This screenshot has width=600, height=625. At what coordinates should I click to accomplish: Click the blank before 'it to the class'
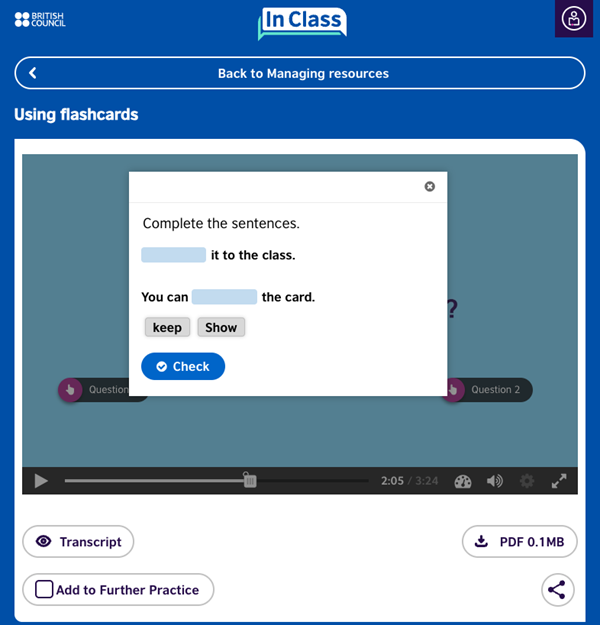pos(173,255)
